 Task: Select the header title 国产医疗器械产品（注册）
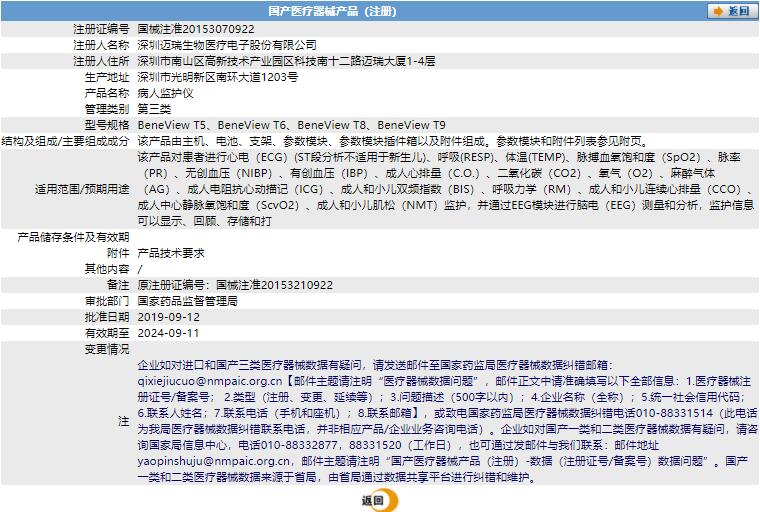pos(332,11)
